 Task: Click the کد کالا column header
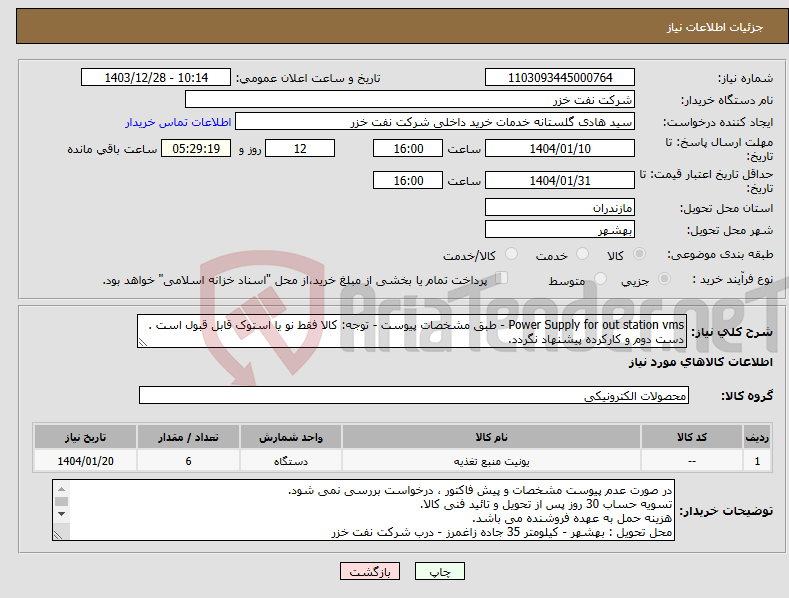tap(692, 437)
